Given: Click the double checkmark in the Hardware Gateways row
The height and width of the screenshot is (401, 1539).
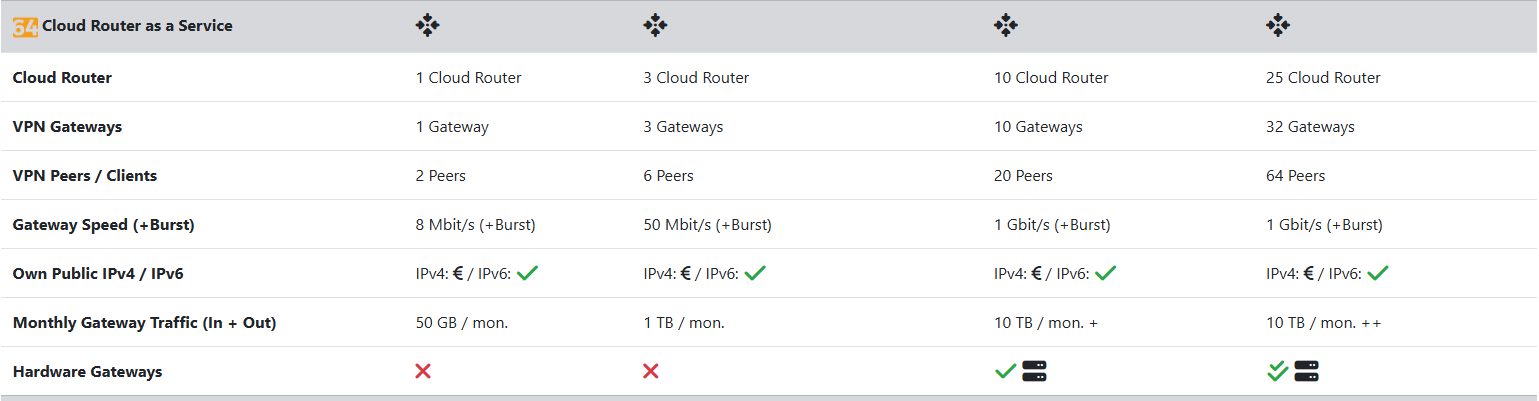Looking at the screenshot, I should (x=1277, y=371).
